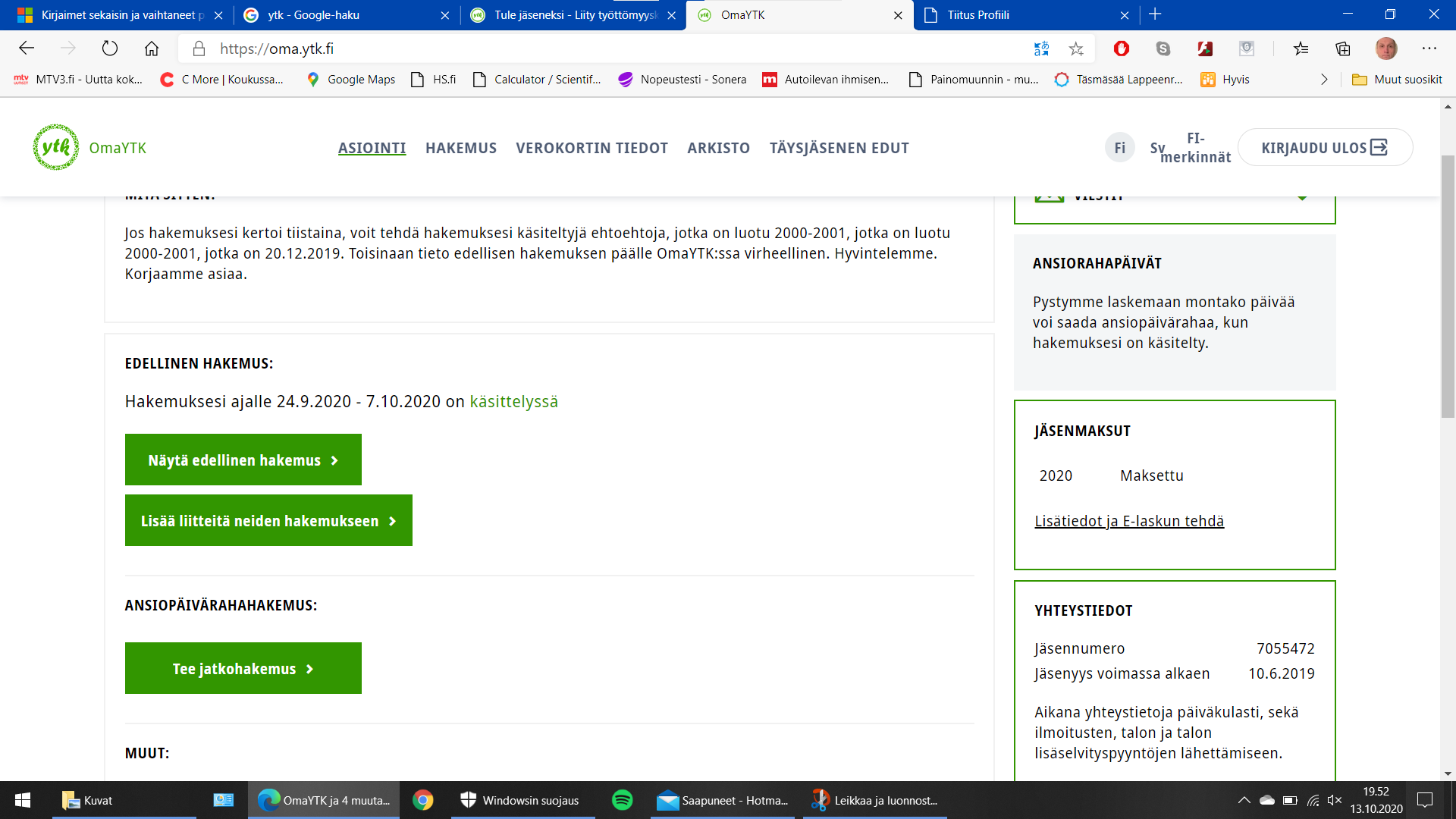Click the YTK logo icon

(x=55, y=147)
